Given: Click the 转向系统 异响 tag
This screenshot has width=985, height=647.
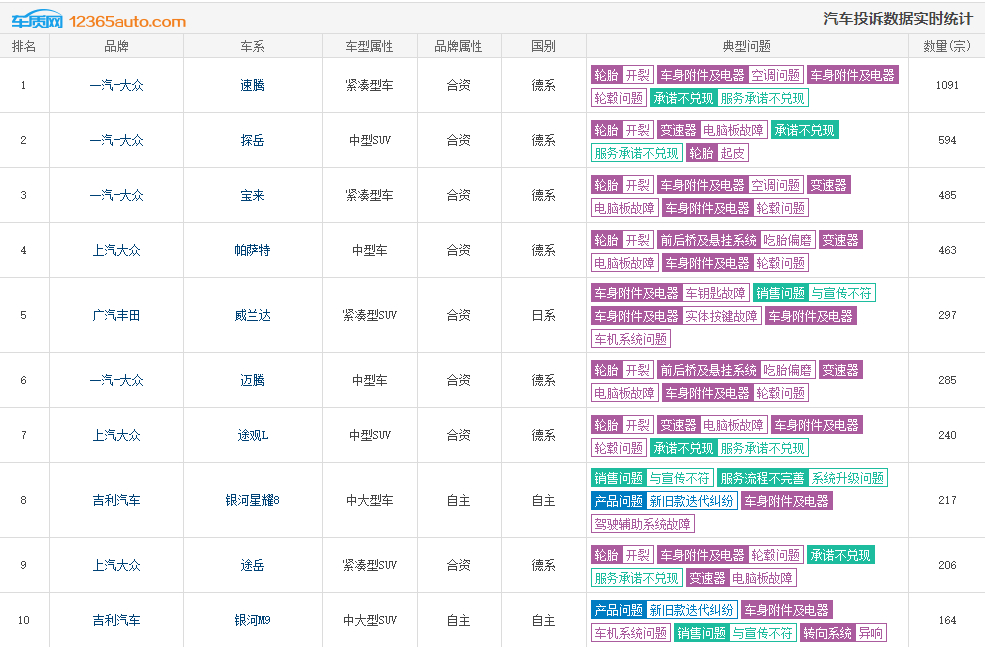Looking at the screenshot, I should (x=843, y=633).
